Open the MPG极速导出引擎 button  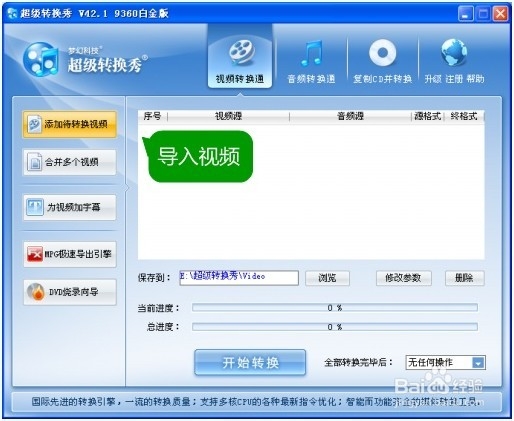click(70, 254)
